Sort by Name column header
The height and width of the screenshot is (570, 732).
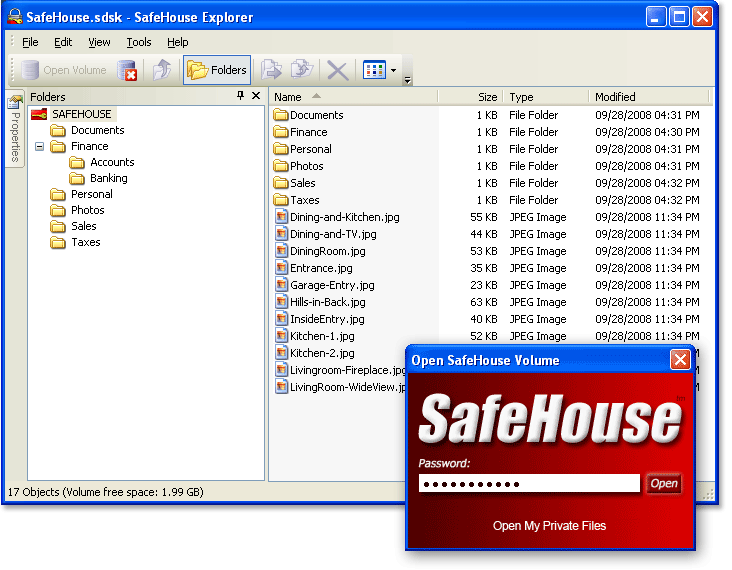pyautogui.click(x=354, y=97)
